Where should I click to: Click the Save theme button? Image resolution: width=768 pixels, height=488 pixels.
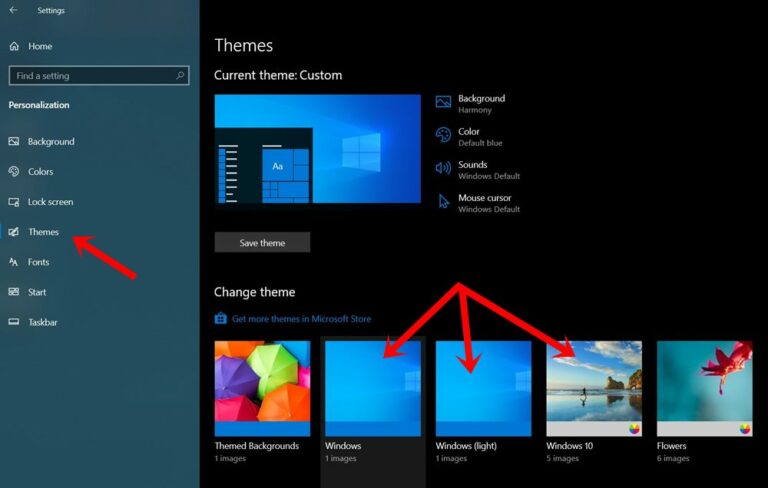tap(262, 243)
